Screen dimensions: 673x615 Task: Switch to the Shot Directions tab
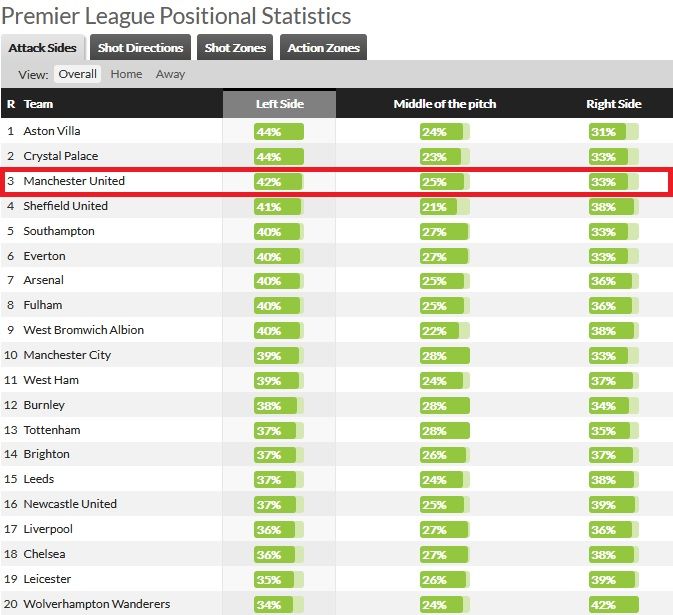[x=141, y=47]
